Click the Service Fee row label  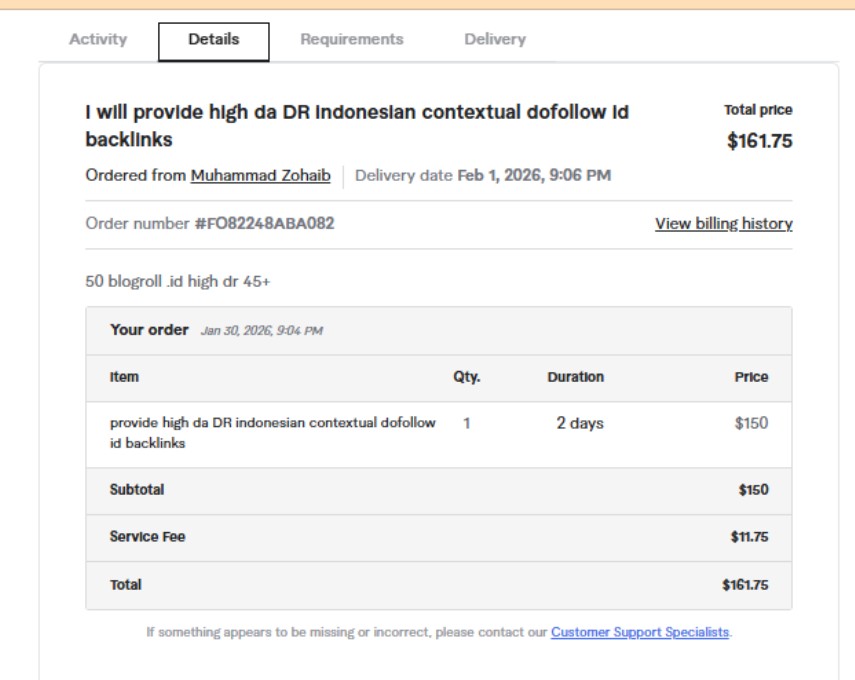coord(147,537)
